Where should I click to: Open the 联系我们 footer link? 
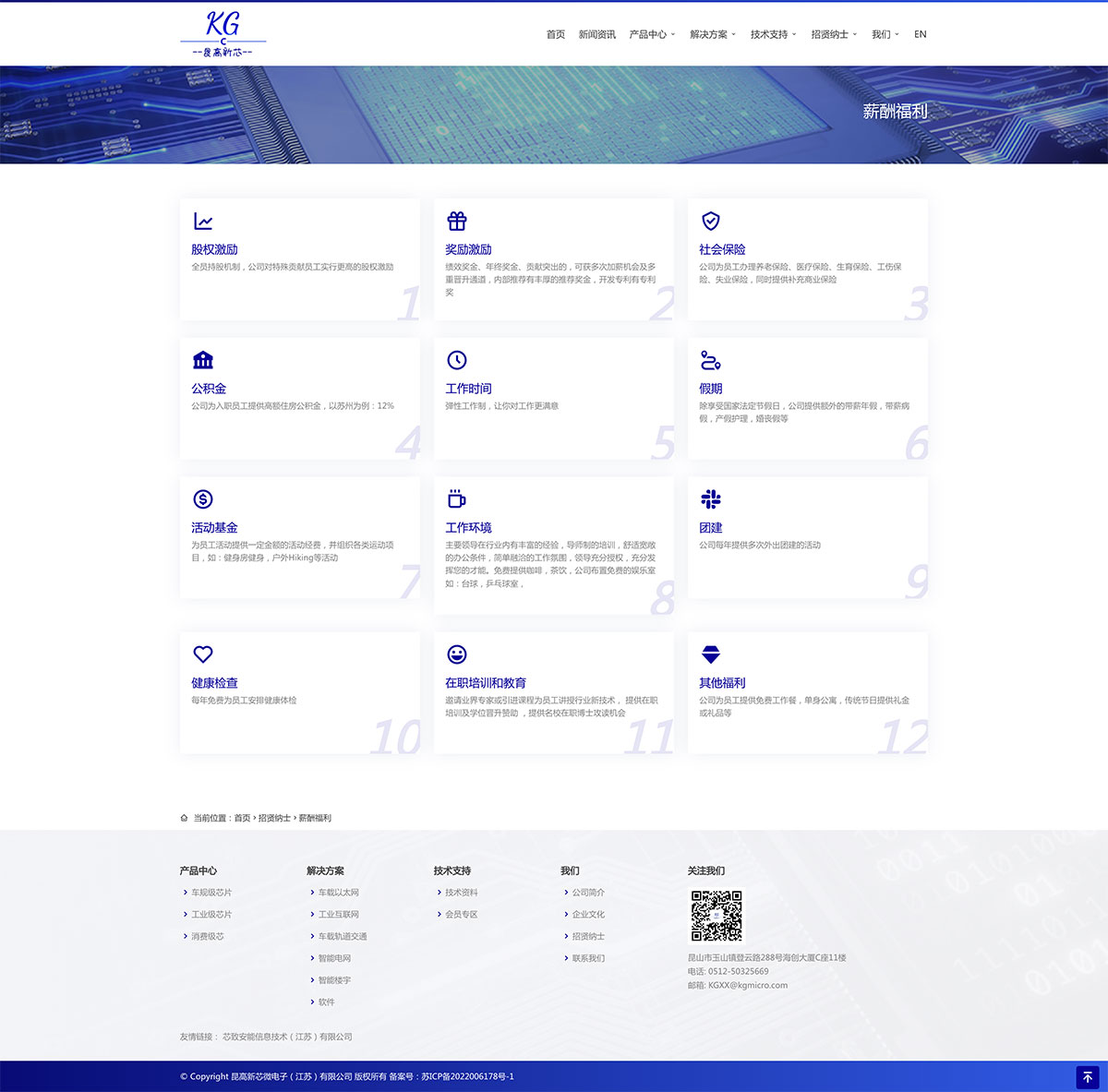click(x=588, y=958)
